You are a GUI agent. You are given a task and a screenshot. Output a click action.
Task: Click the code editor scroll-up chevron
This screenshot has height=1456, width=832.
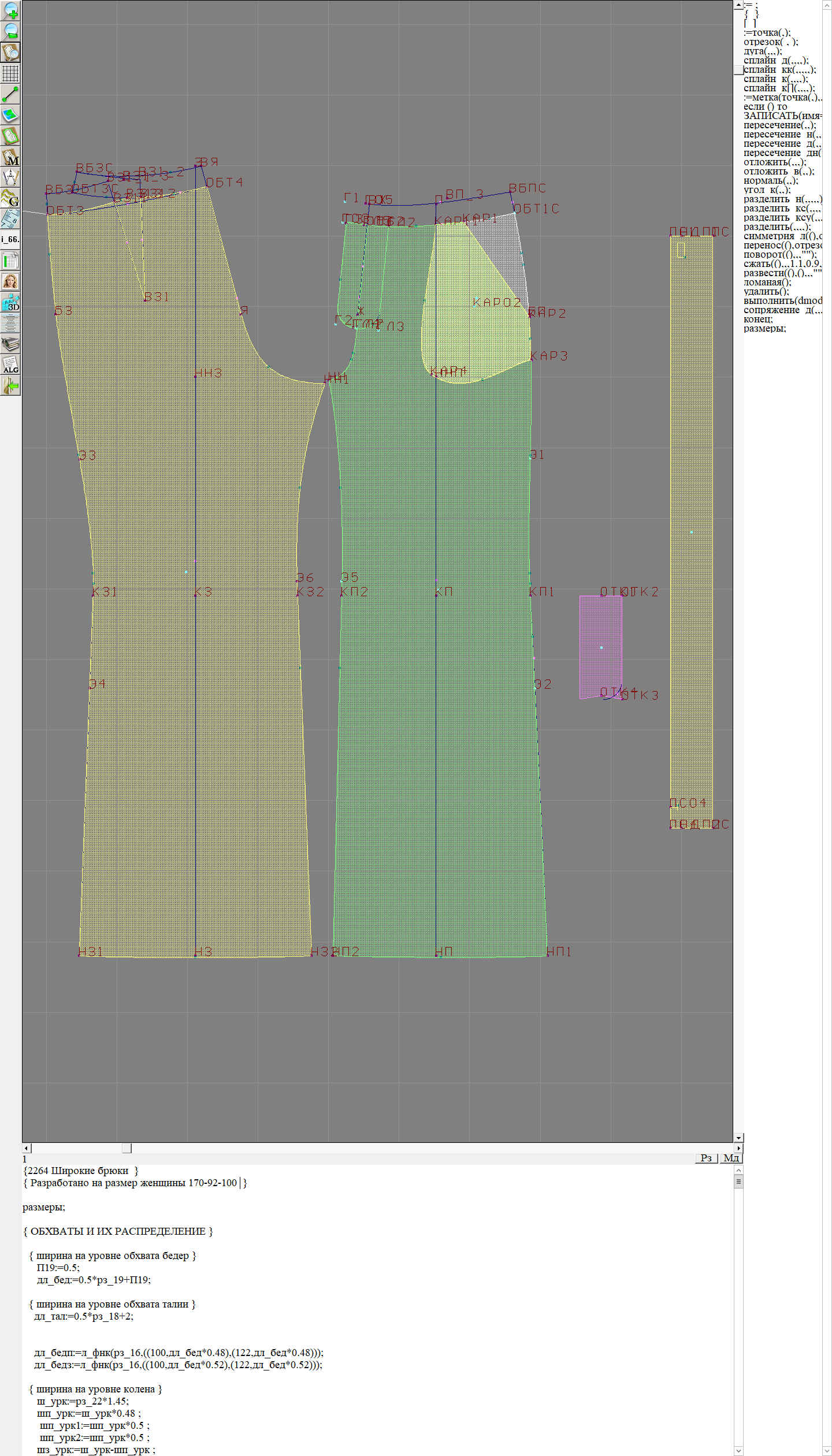(x=738, y=1170)
